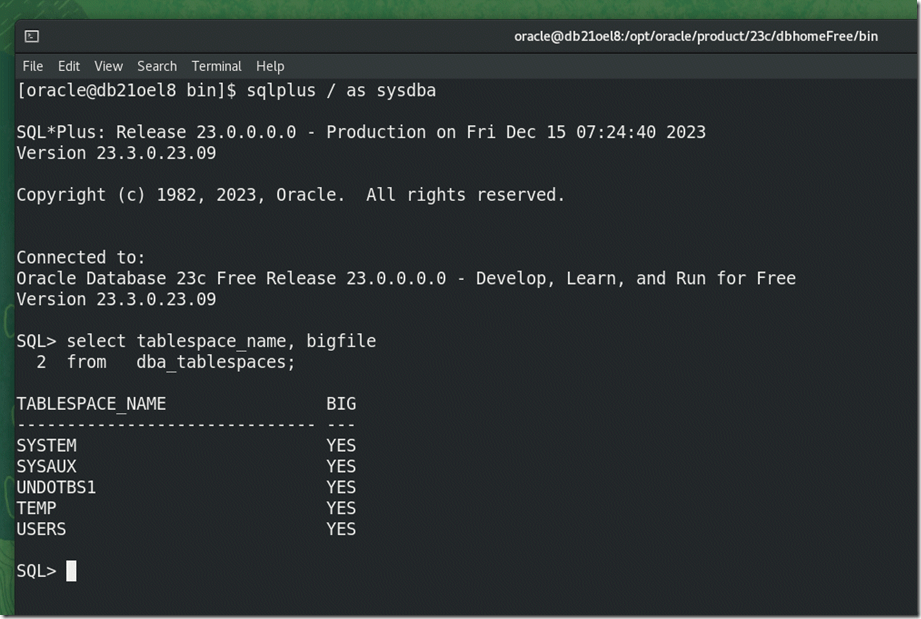The height and width of the screenshot is (619, 921).
Task: Click the window title path text
Action: pos(695,36)
